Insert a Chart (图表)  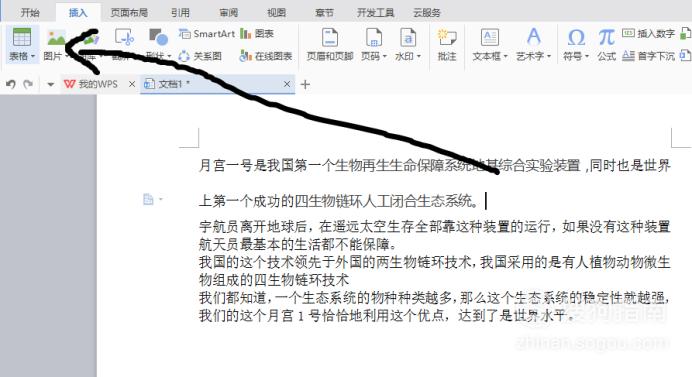click(x=257, y=34)
